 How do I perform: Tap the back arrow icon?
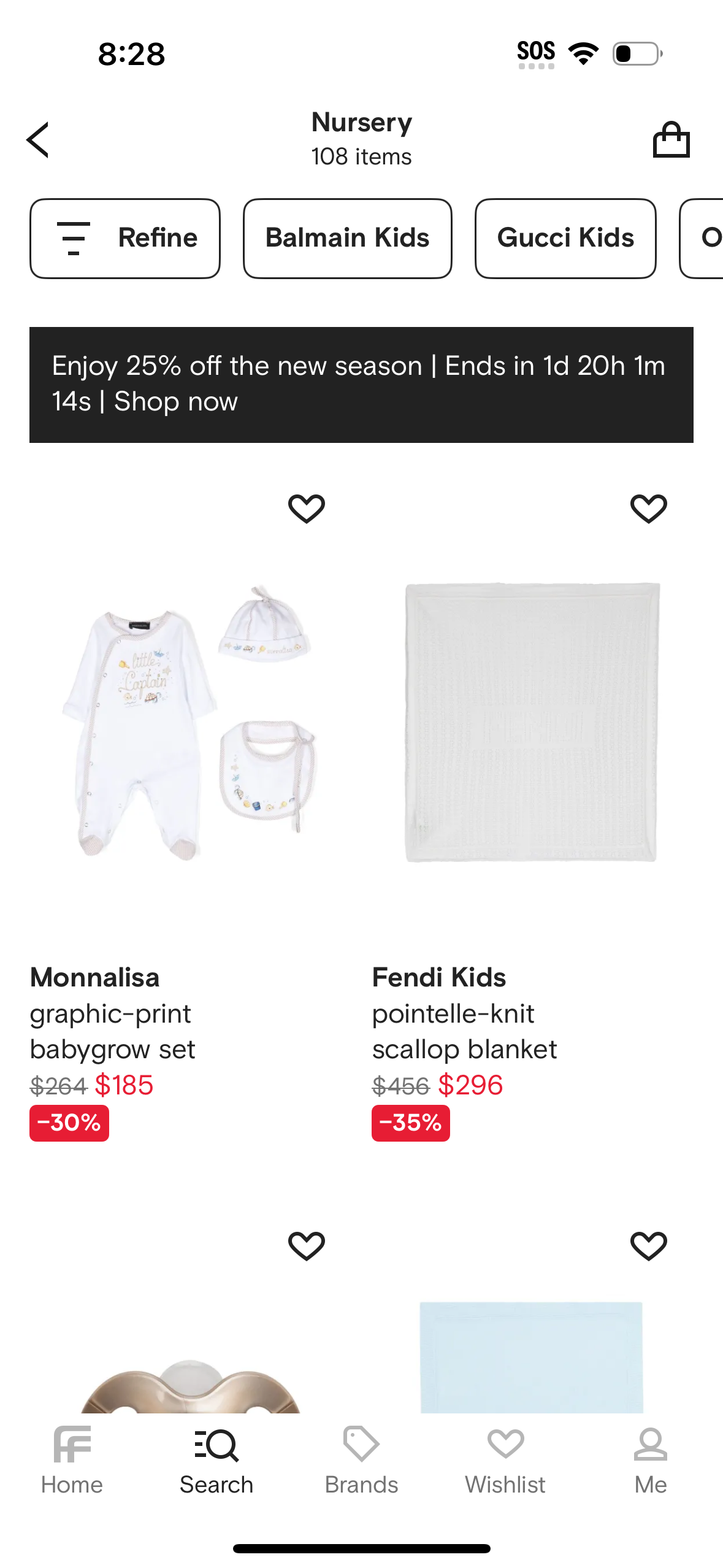[38, 140]
